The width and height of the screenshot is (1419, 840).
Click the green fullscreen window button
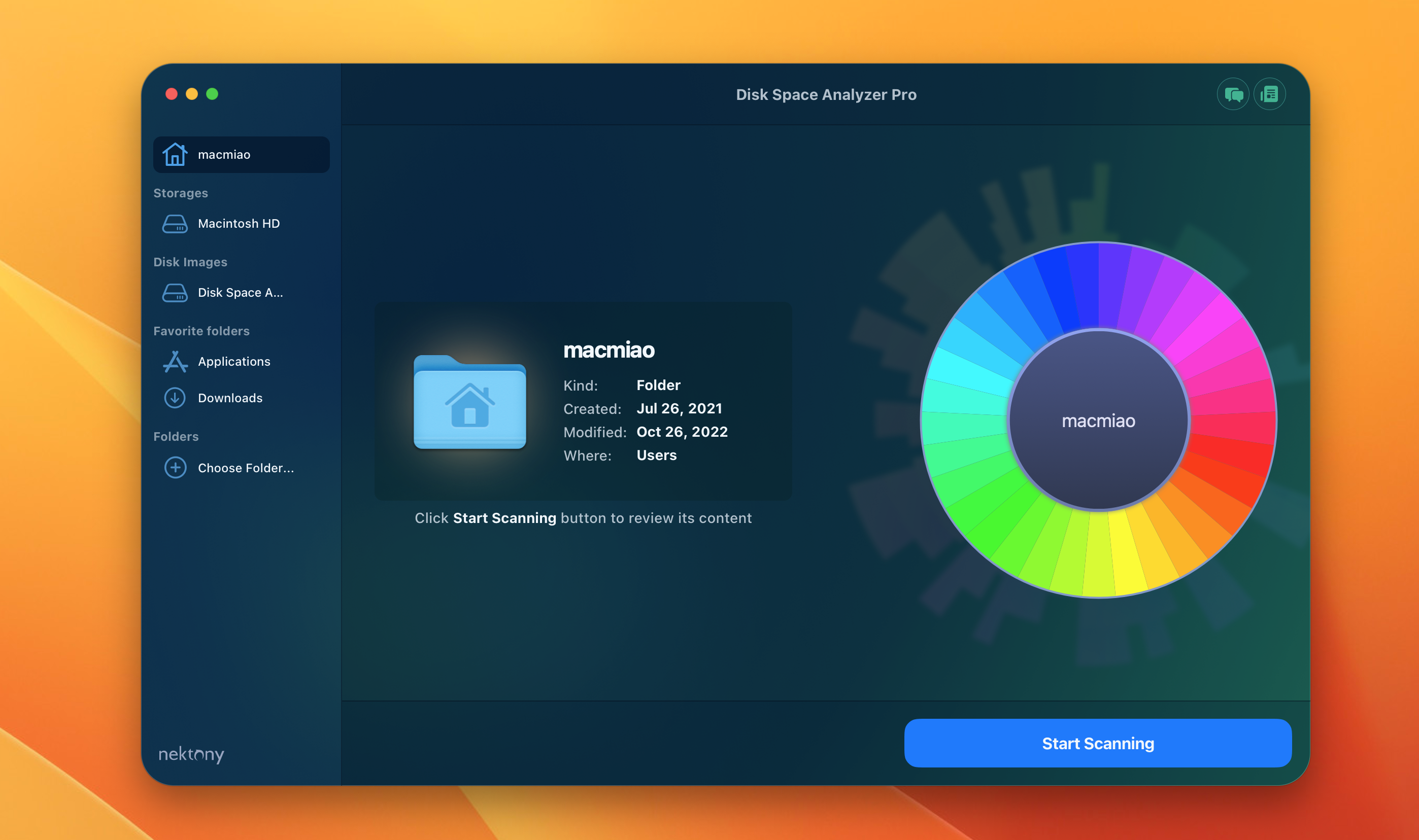212,94
